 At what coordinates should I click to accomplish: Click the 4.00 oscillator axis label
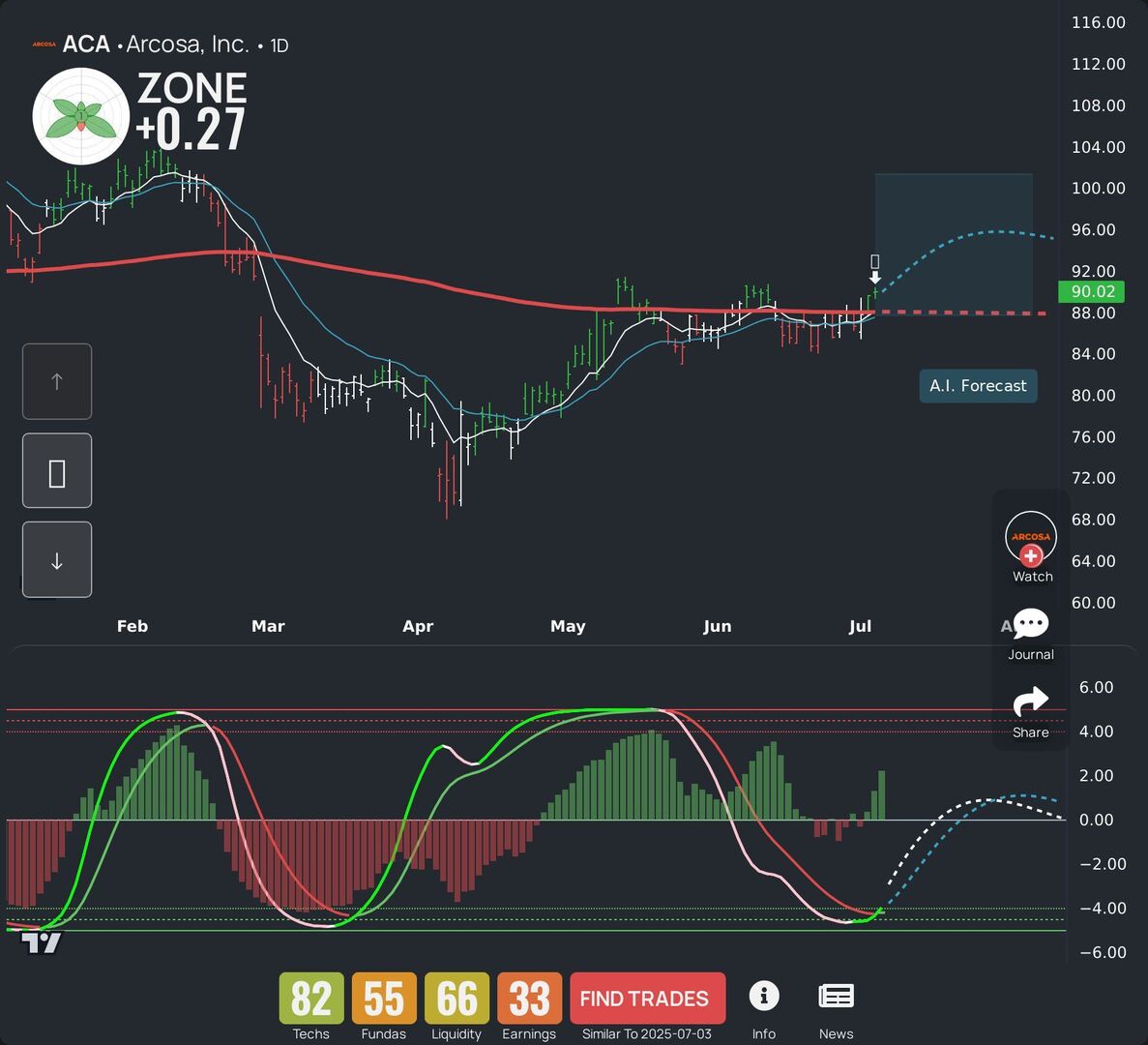[1096, 731]
